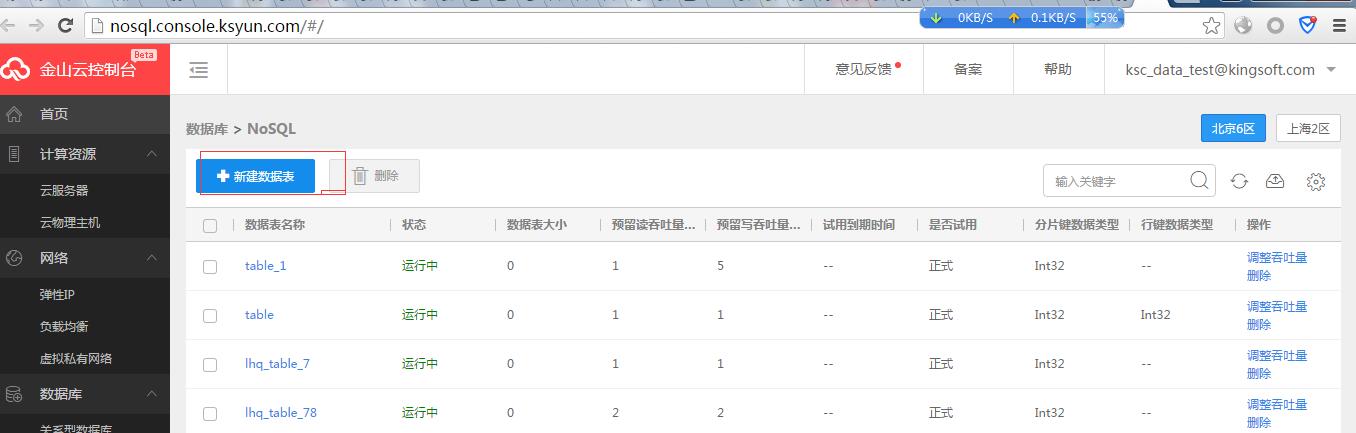Bookmark page with the star icon
This screenshot has width=1356, height=433.
1211,26
